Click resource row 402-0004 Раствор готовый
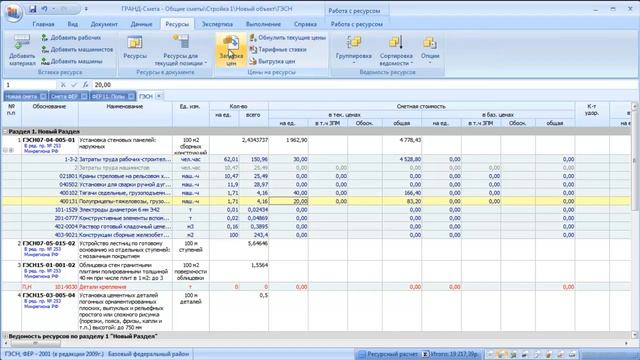Image resolution: width=640 pixels, height=360 pixels. coord(318,227)
